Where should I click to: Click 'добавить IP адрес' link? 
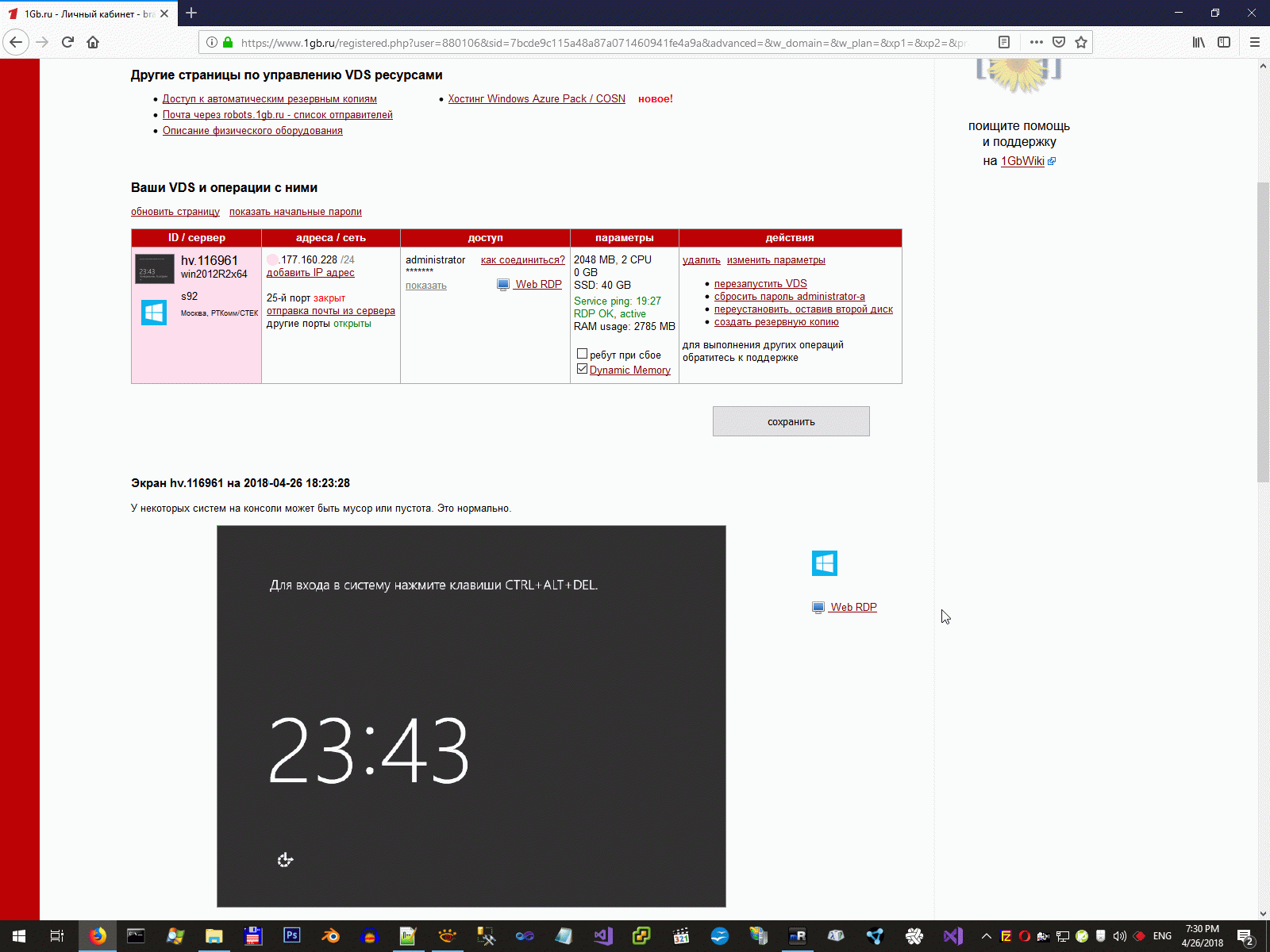(310, 273)
